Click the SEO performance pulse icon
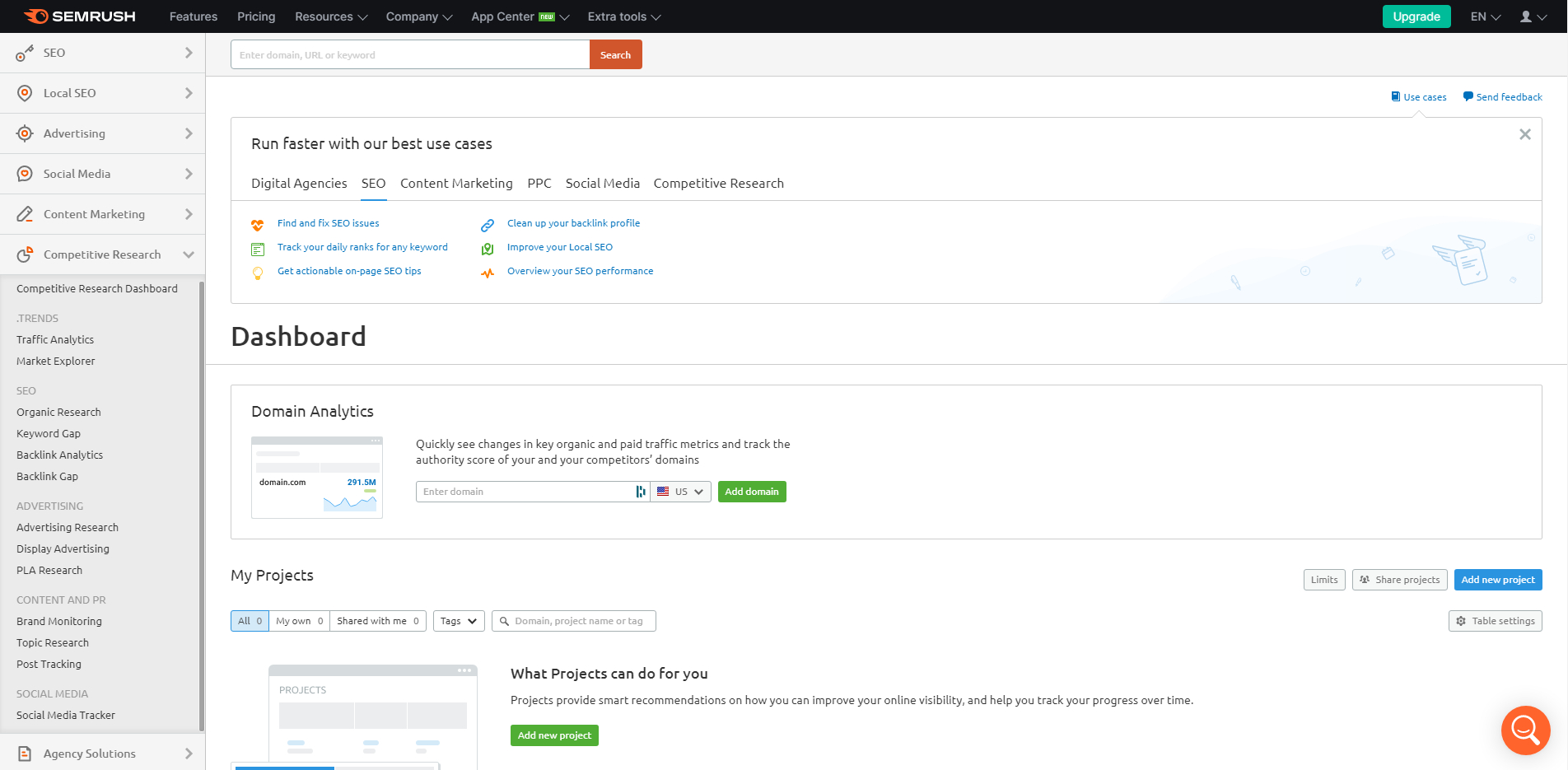 (488, 273)
